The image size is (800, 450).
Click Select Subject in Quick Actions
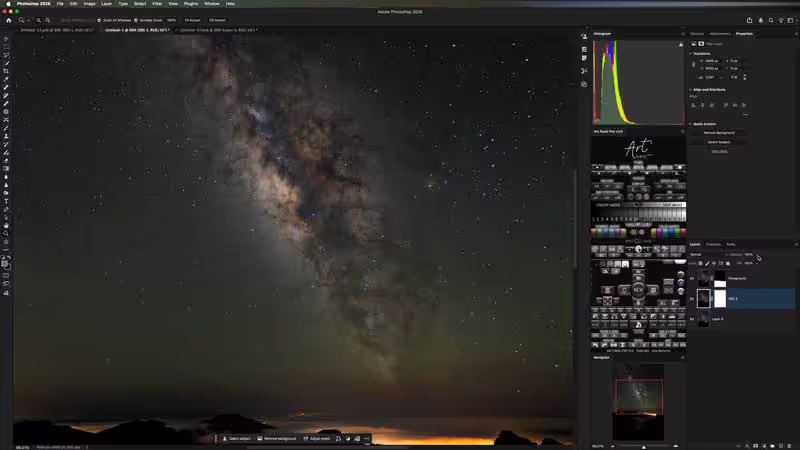[x=719, y=142]
